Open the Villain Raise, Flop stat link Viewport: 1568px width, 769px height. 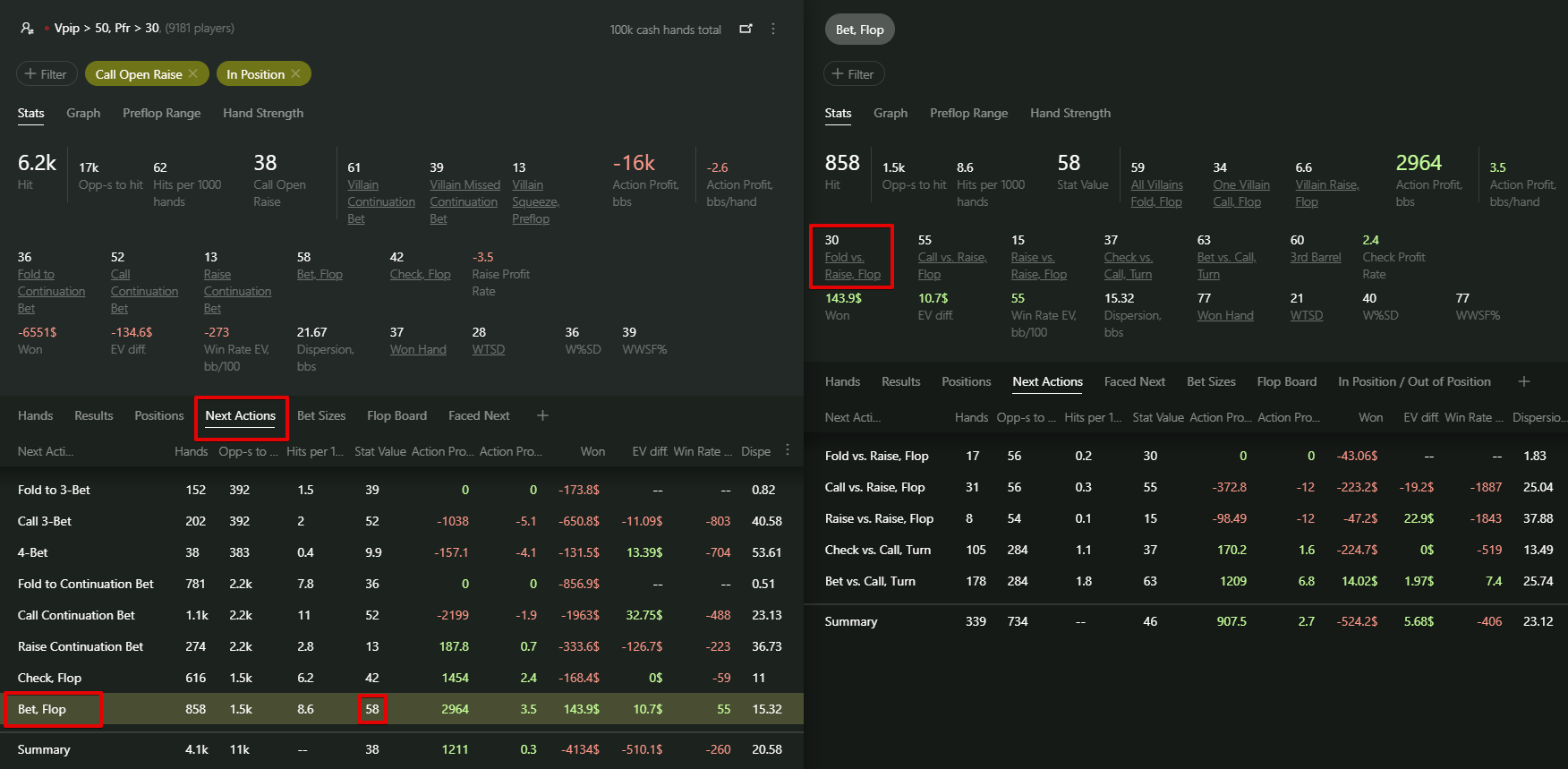(x=1326, y=193)
